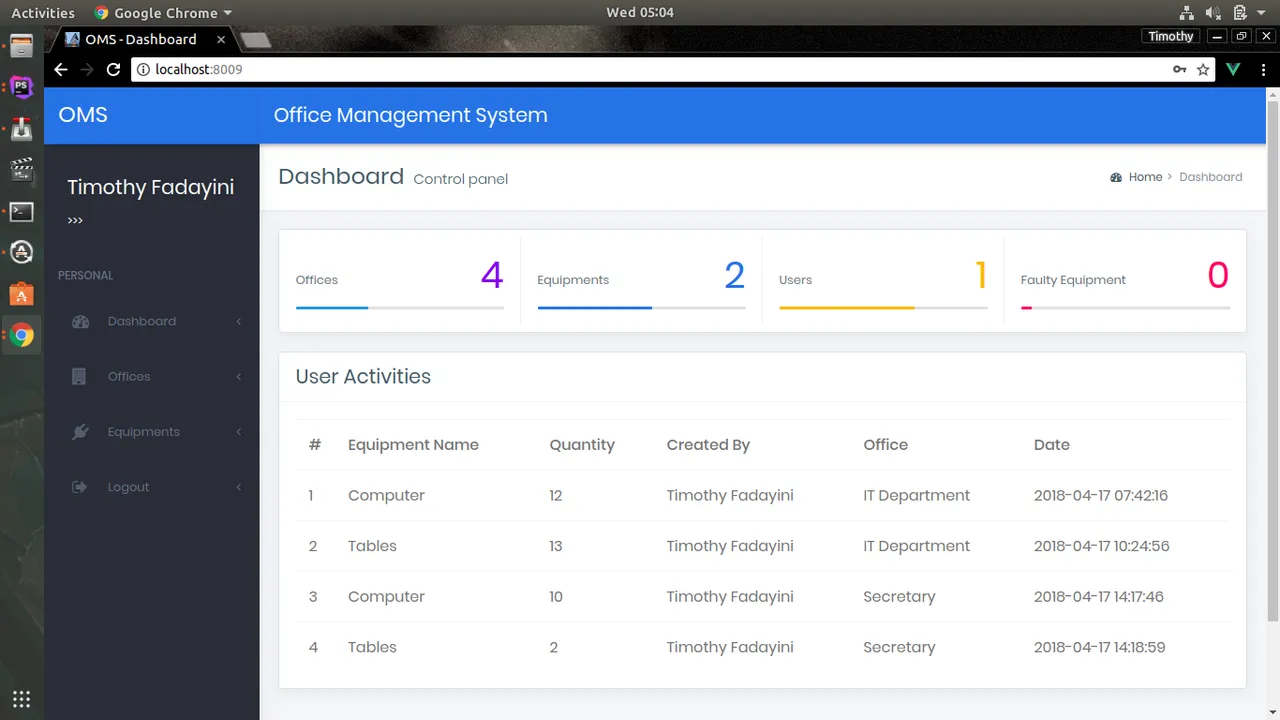This screenshot has height=720, width=1280.
Task: Click the Equipments count 2
Action: pos(735,275)
